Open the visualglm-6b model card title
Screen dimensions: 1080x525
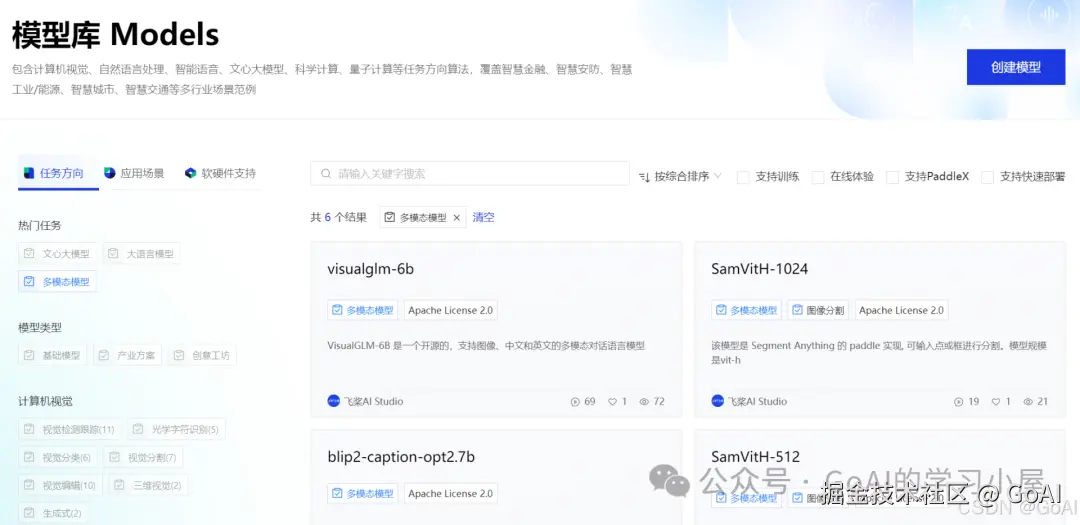pos(371,269)
